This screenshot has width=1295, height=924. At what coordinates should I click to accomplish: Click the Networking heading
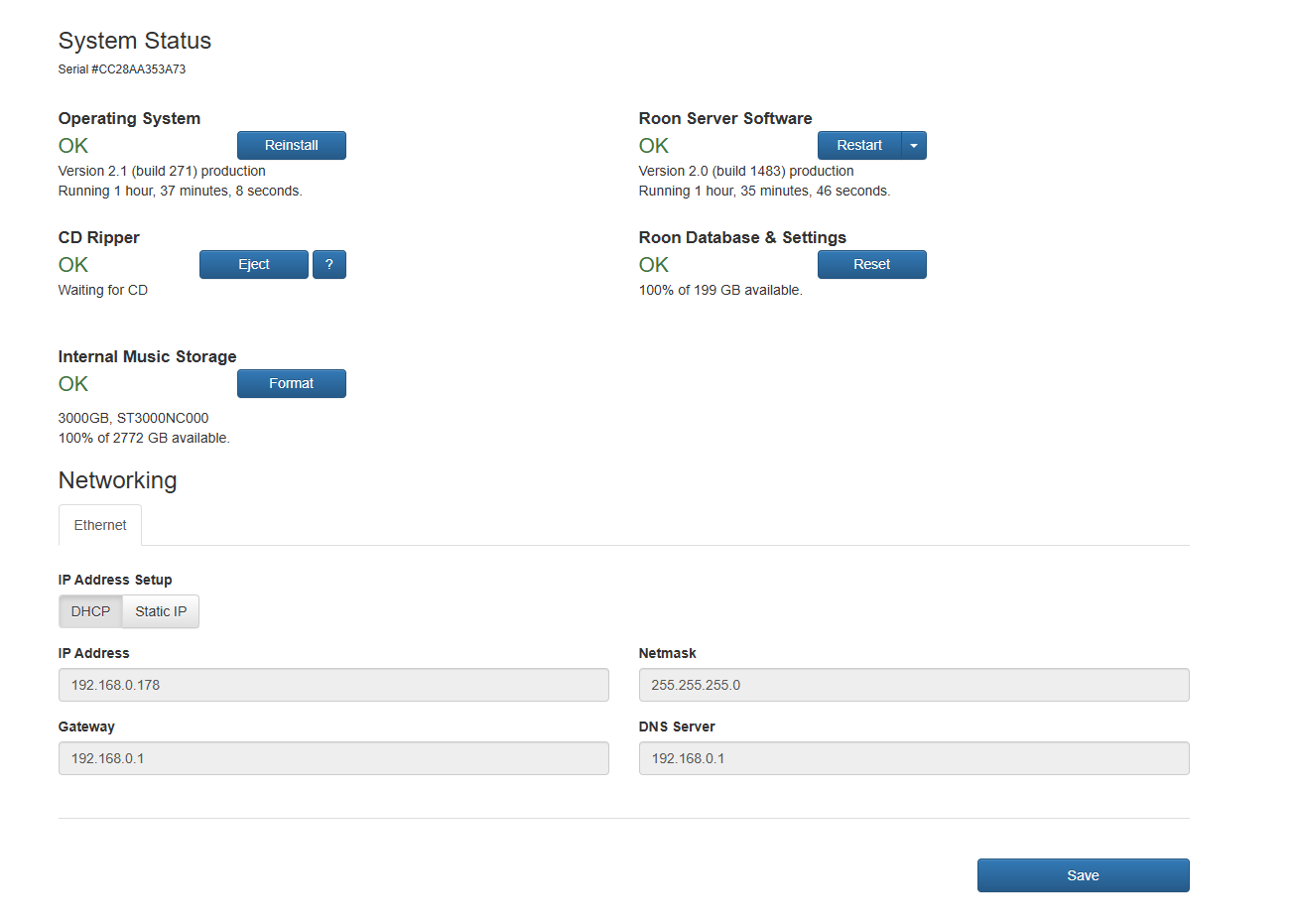pos(117,480)
